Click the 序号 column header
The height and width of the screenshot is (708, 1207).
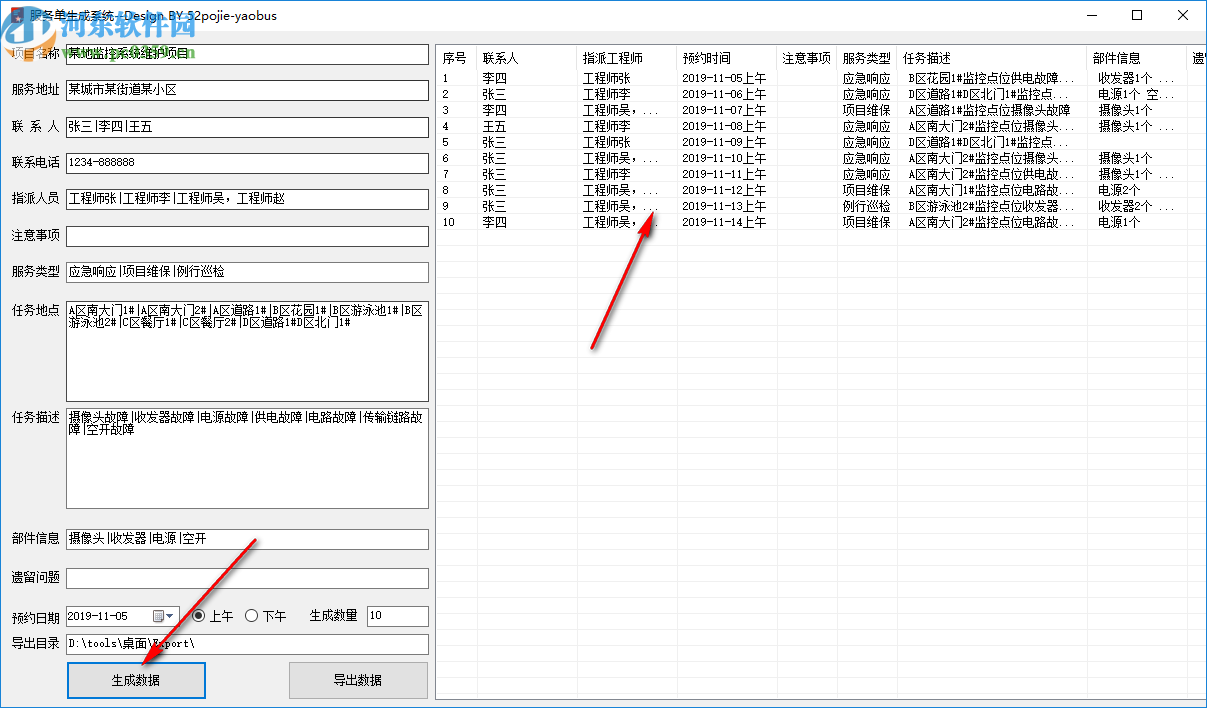[455, 58]
